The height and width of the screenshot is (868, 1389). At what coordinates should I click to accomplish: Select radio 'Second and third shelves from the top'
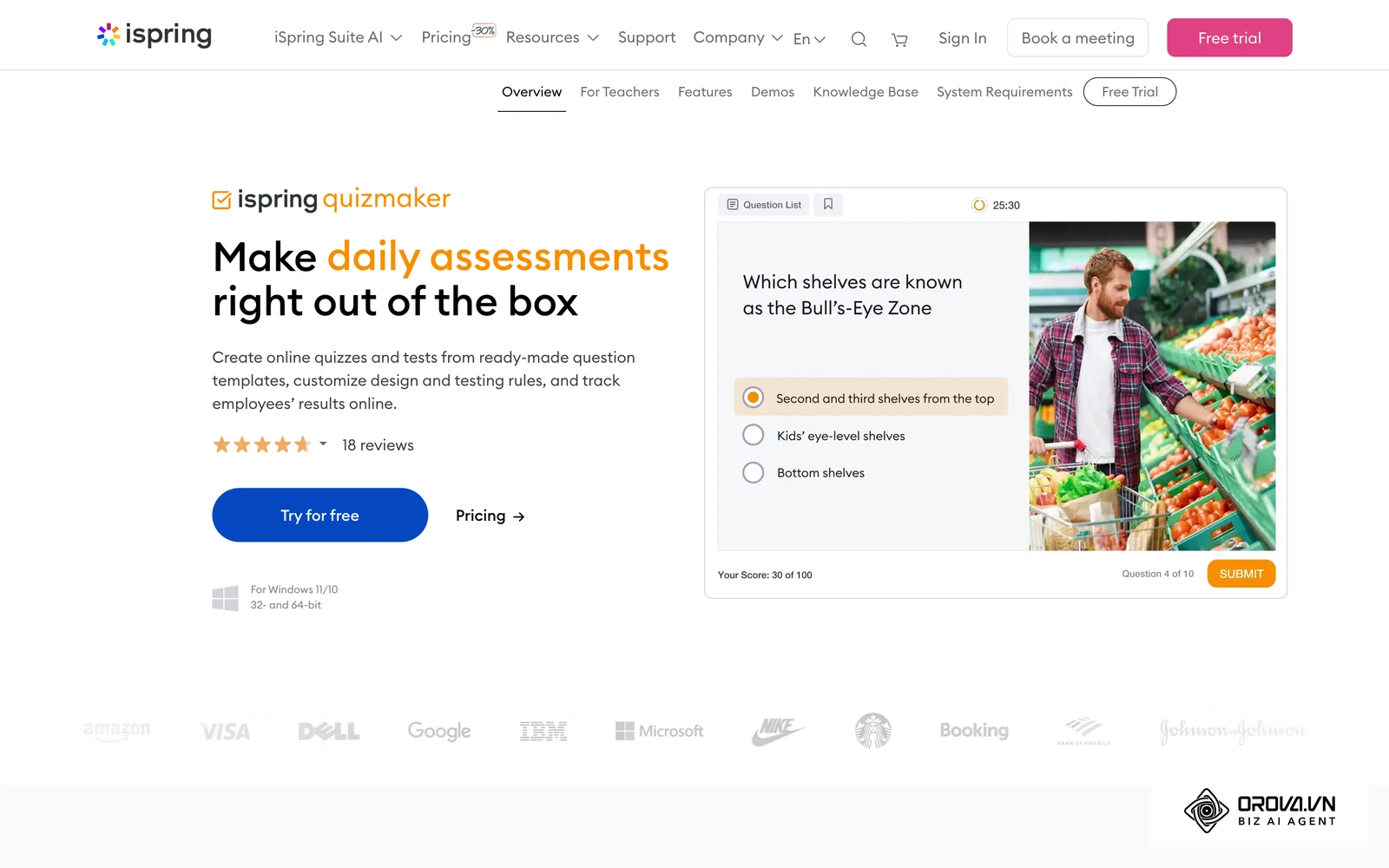[753, 398]
